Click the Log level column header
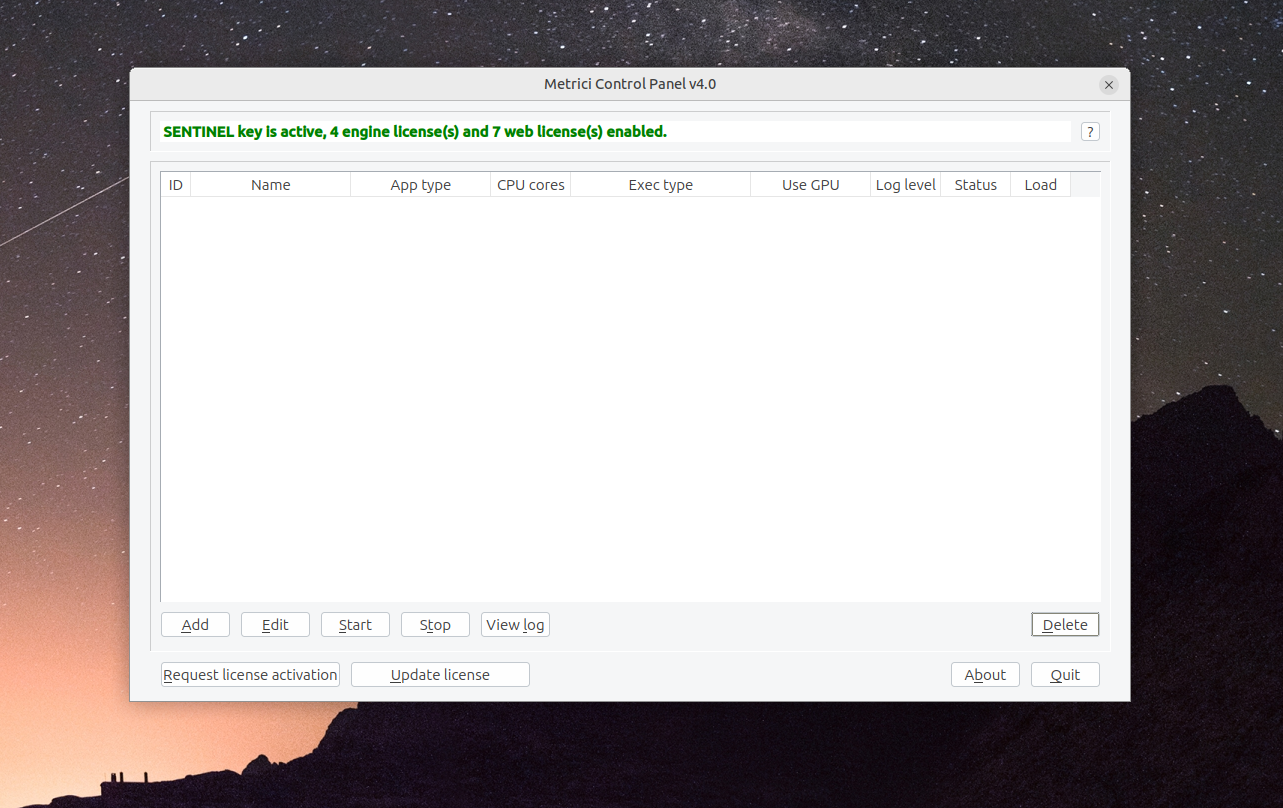Screen dimensions: 1283x808 [x=906, y=184]
